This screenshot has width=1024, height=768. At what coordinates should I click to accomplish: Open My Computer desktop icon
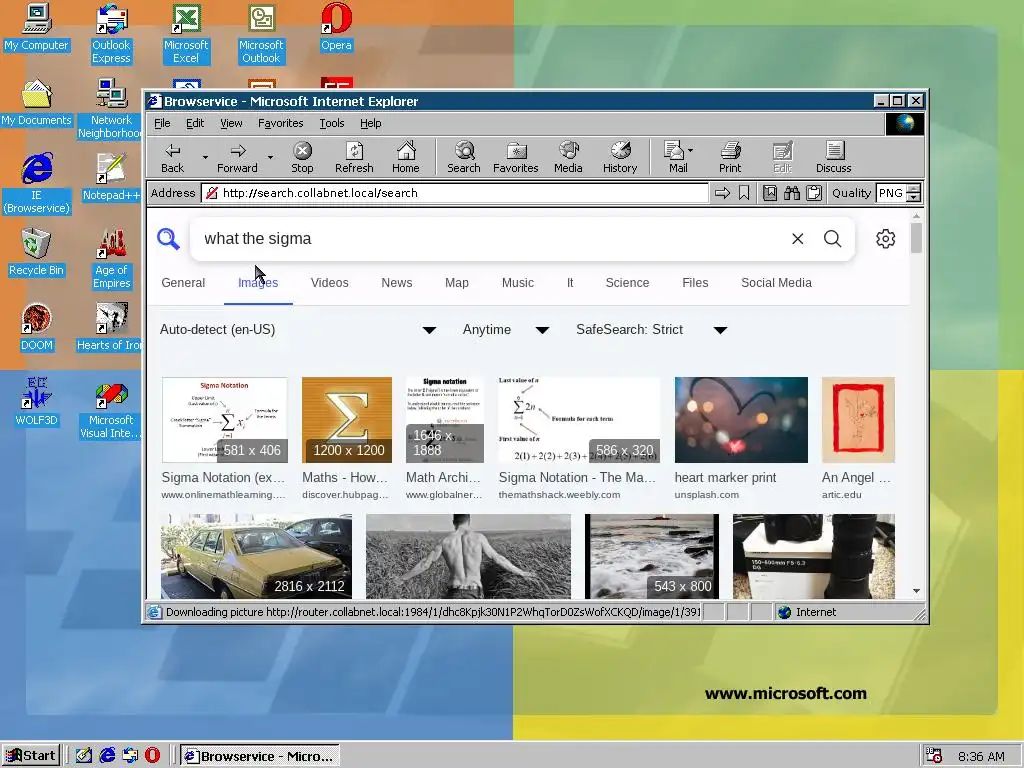(36, 27)
